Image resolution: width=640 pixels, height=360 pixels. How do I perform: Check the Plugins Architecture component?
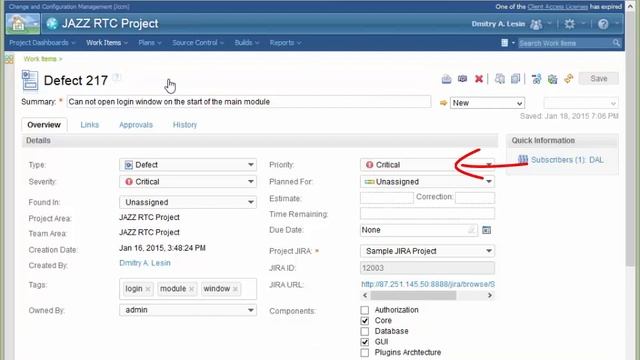364,353
